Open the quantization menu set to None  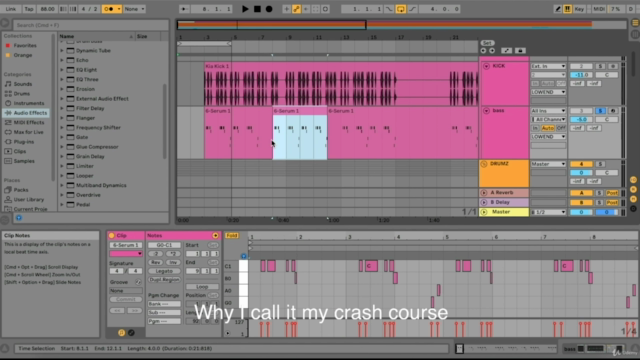click(x=134, y=9)
